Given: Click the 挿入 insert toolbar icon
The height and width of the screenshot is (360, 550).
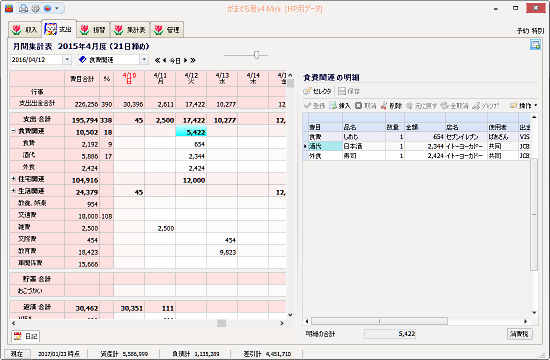Looking at the screenshot, I should pos(340,106).
